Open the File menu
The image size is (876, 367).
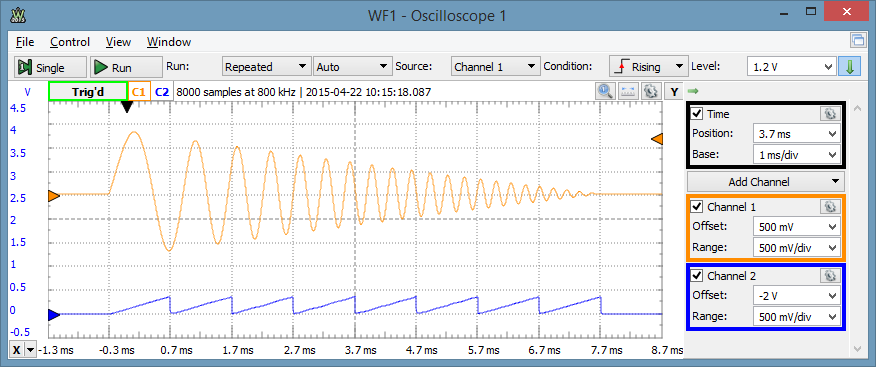coord(25,42)
